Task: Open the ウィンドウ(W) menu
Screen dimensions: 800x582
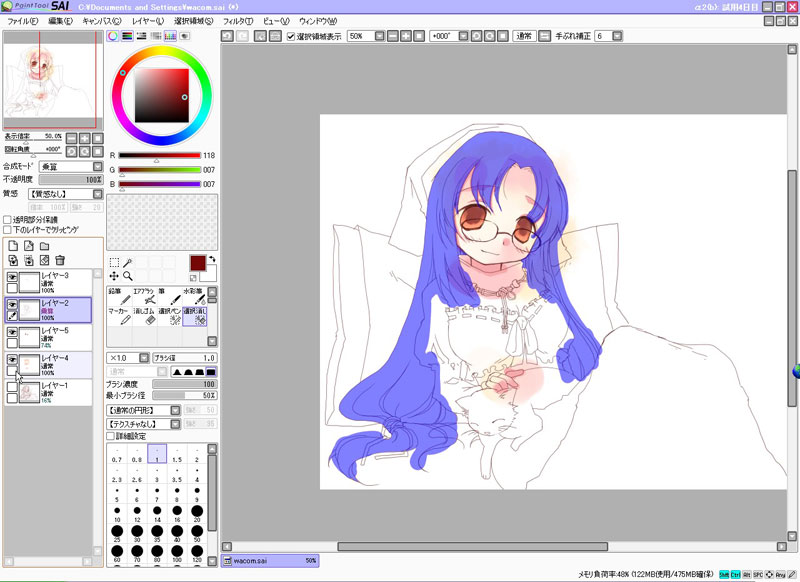Action: [318, 21]
